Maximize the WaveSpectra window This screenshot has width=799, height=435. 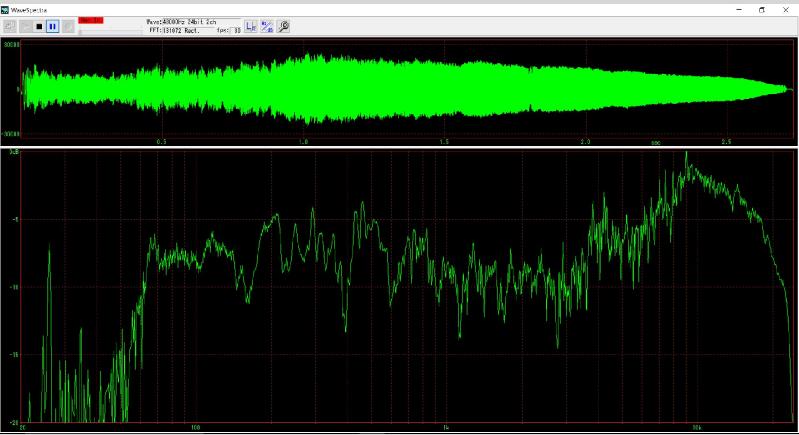tap(762, 10)
